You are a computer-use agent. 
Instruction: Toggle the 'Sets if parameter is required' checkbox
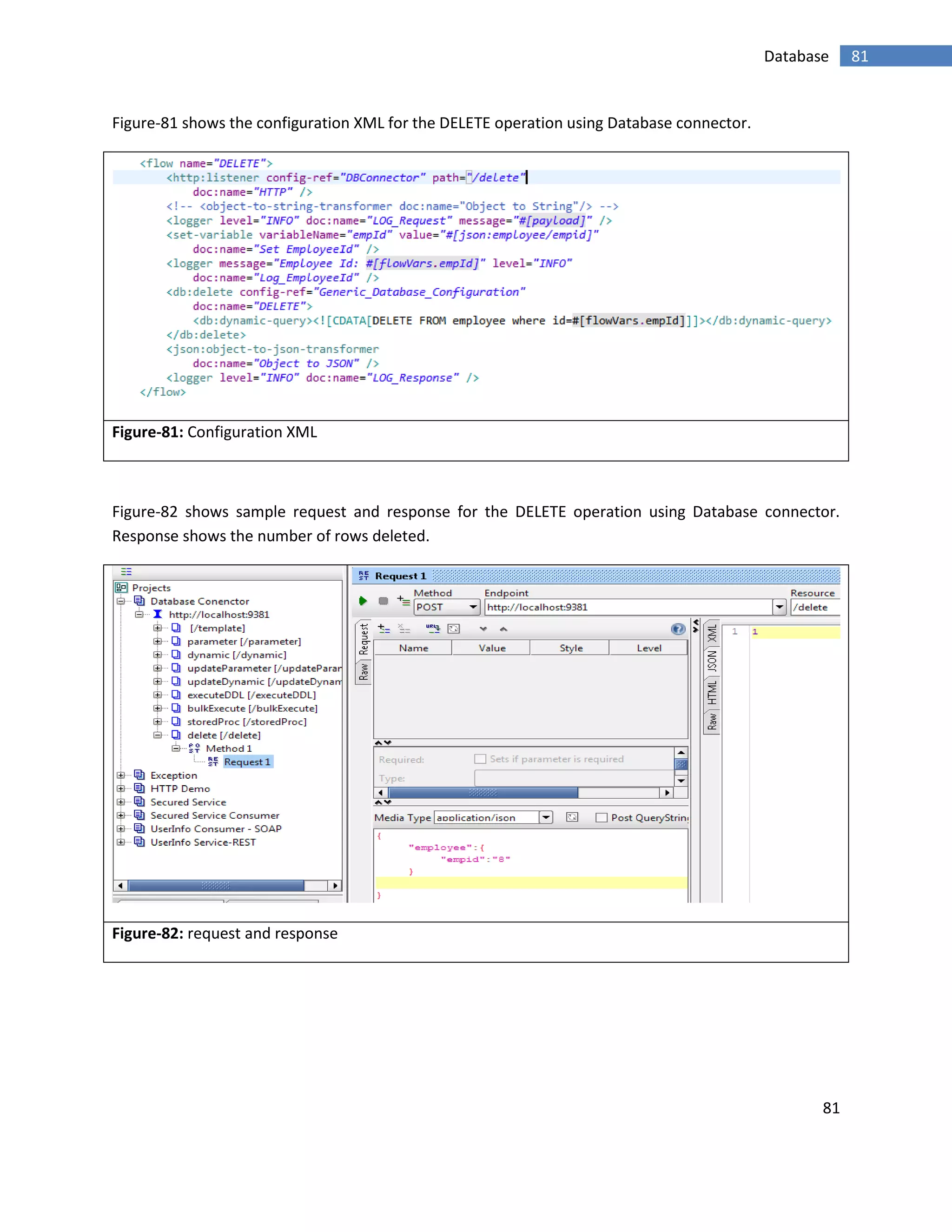[480, 759]
